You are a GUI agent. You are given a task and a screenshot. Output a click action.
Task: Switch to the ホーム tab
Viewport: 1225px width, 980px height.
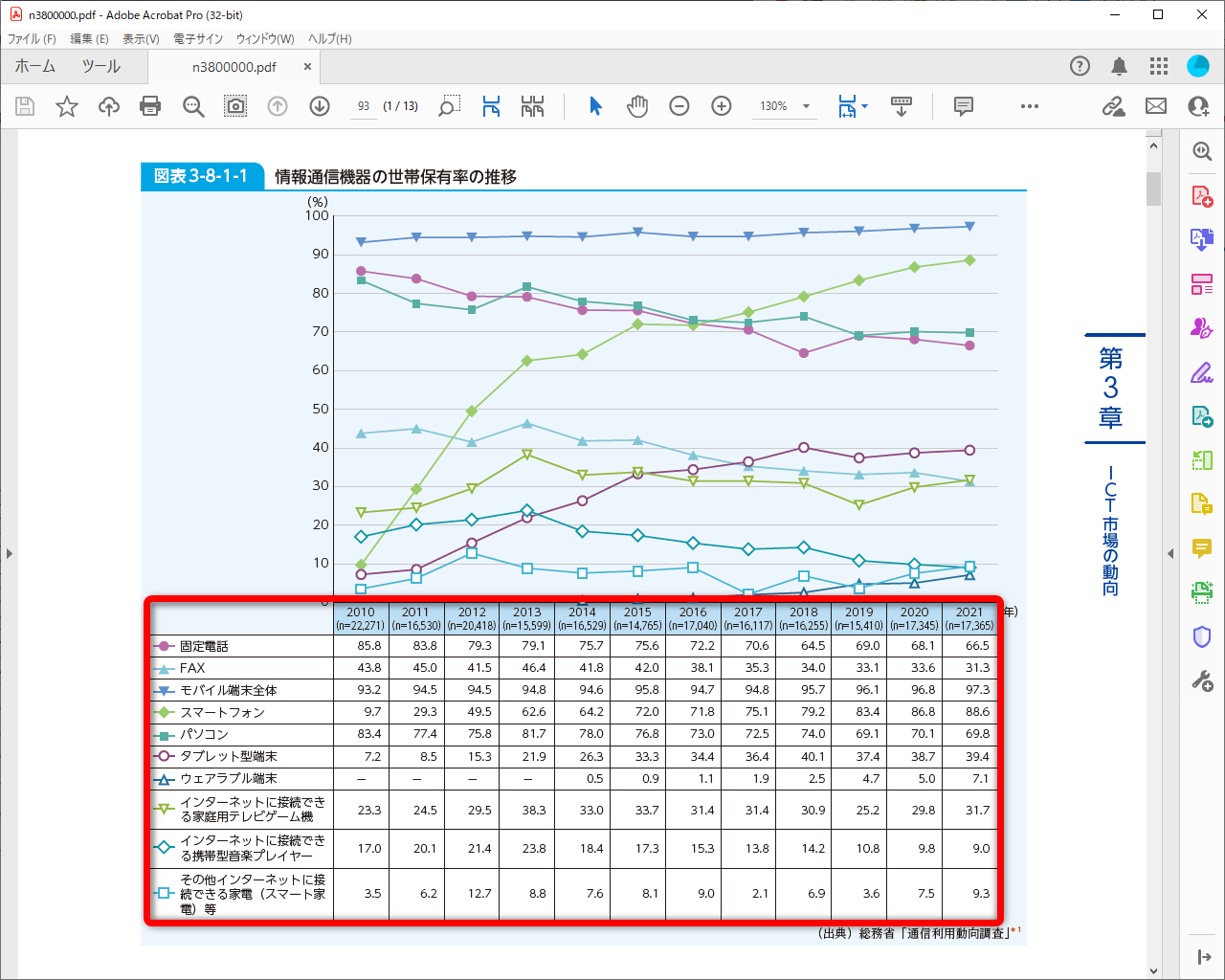tap(34, 67)
